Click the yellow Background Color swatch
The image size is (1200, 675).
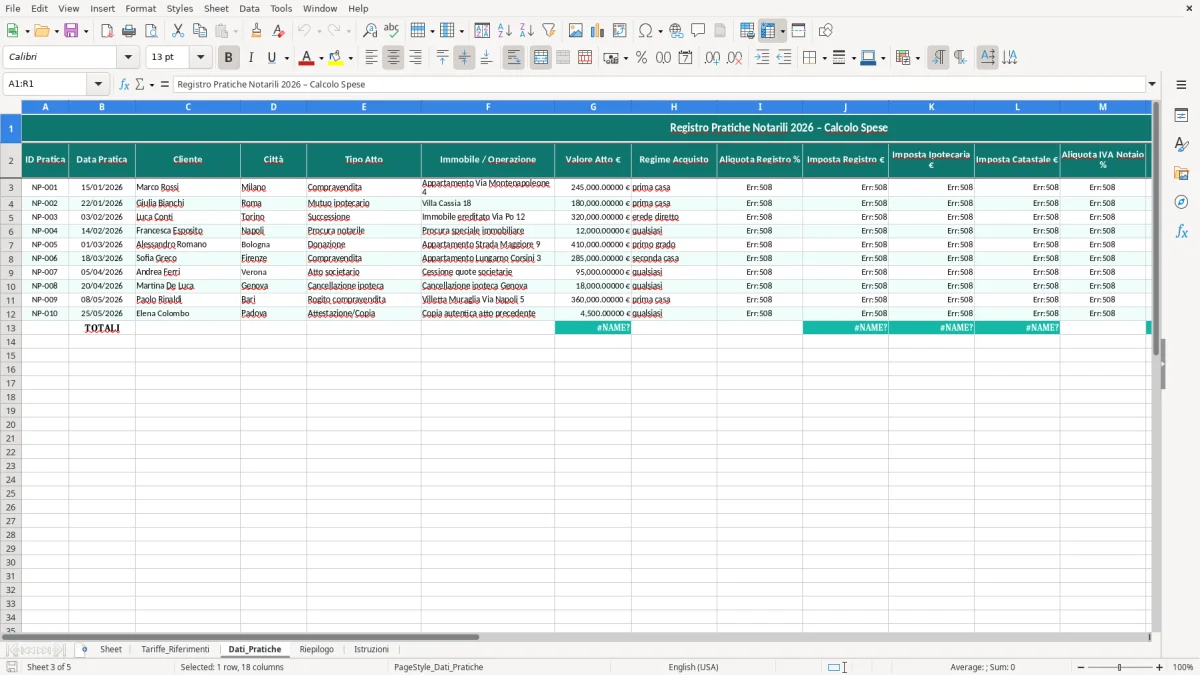pyautogui.click(x=337, y=58)
